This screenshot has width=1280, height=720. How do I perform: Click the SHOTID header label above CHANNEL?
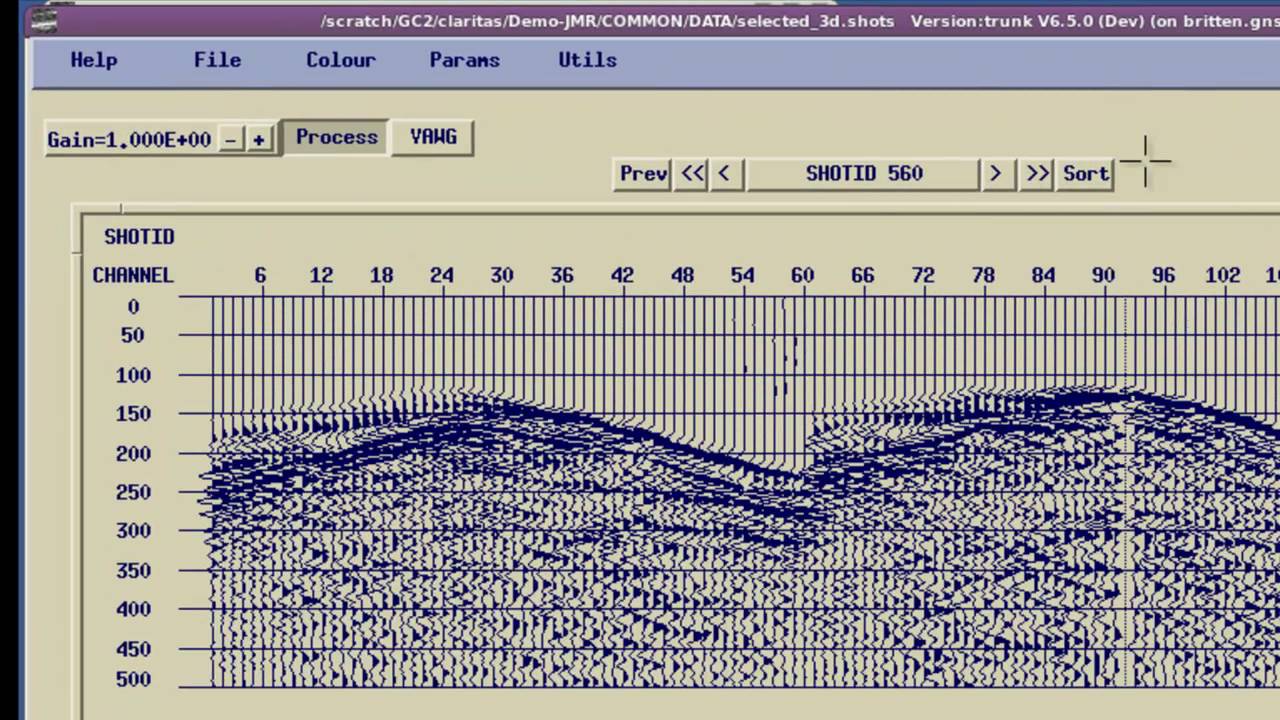tap(139, 237)
